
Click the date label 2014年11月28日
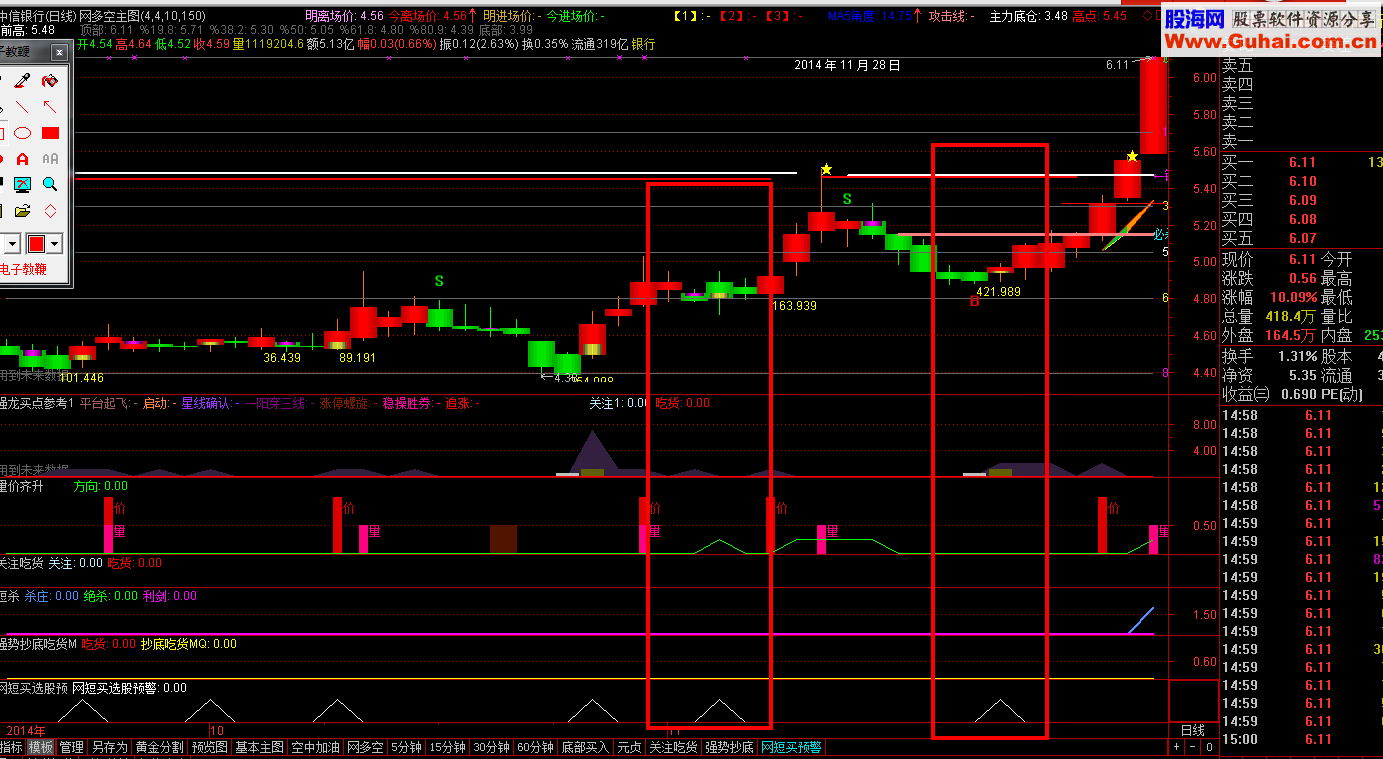pos(847,65)
